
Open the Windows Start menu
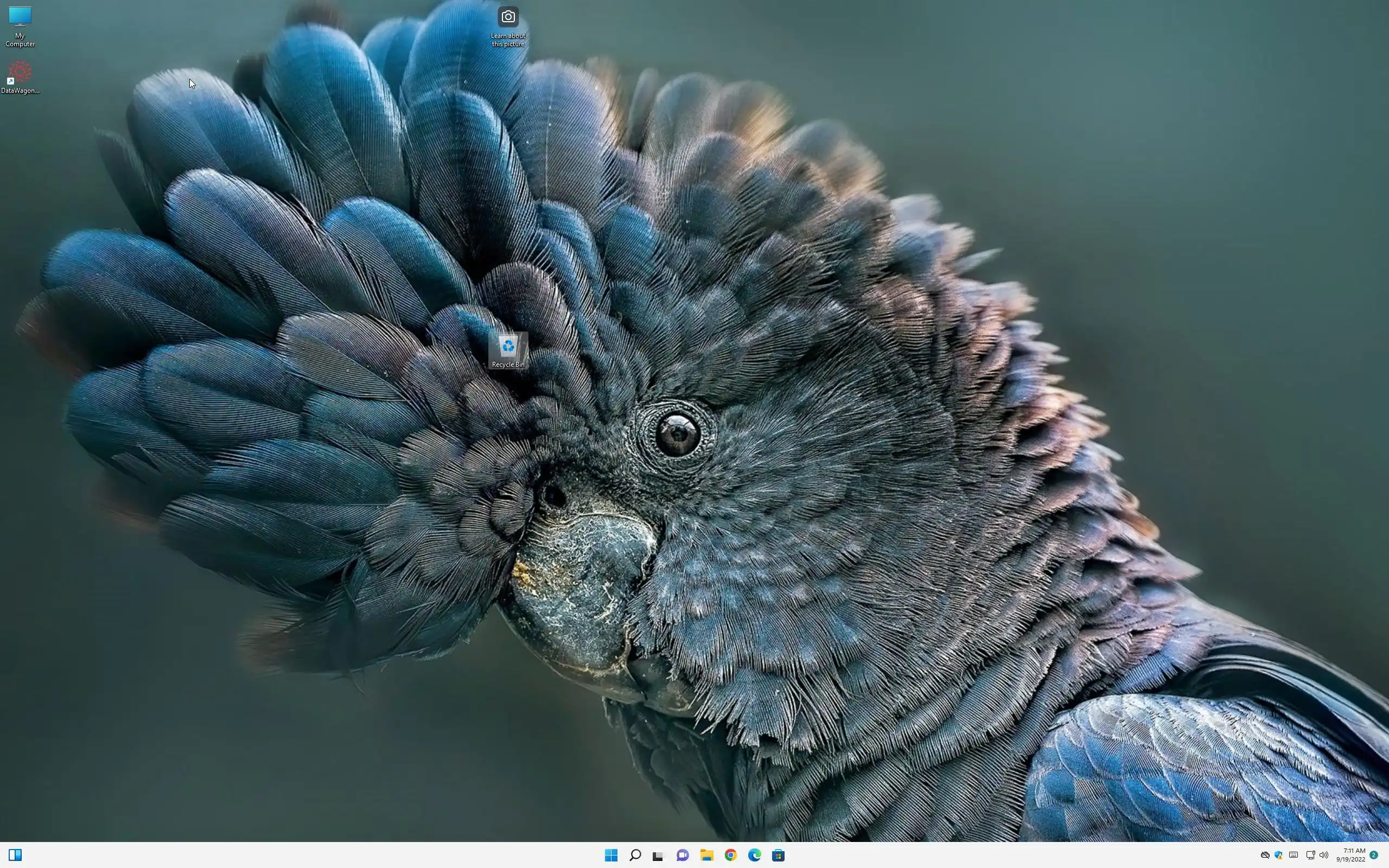pyautogui.click(x=611, y=856)
